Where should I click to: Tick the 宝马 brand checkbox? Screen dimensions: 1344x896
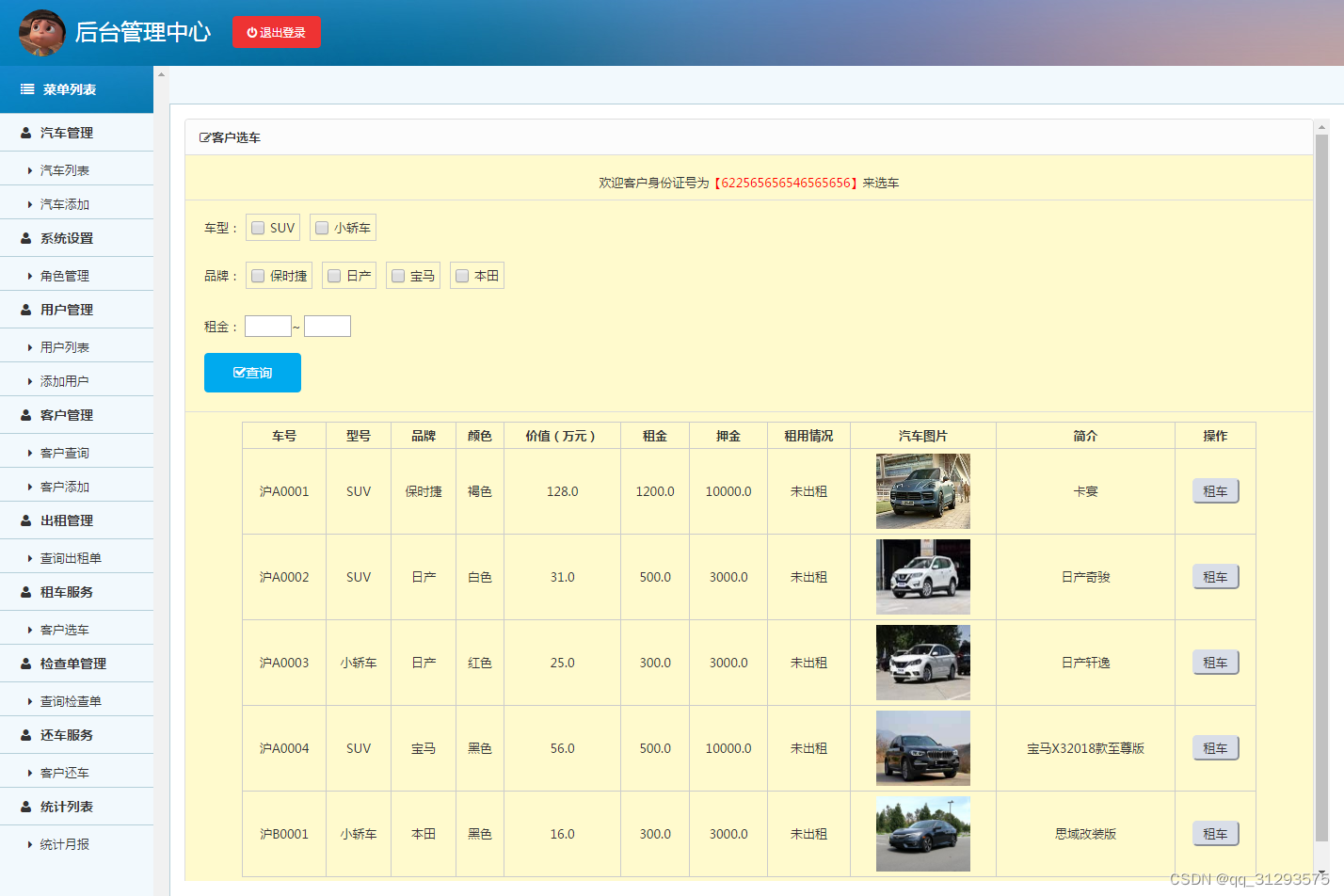pos(398,276)
